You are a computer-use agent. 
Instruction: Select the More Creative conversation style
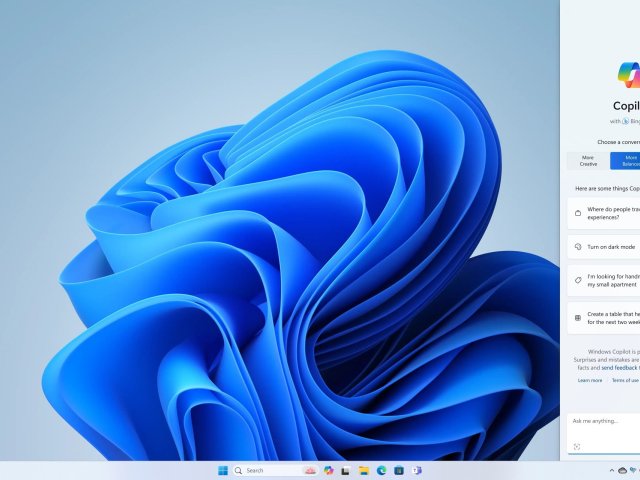(588, 161)
